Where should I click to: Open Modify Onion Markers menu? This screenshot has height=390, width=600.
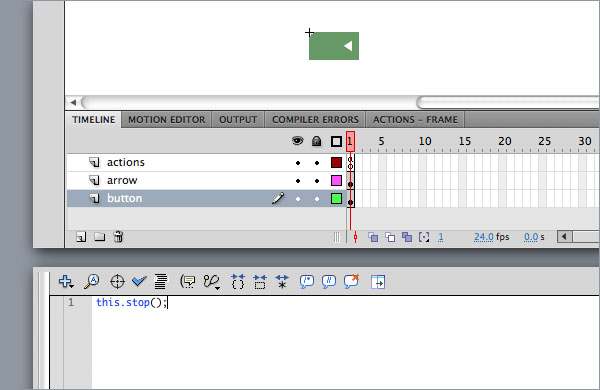click(x=424, y=237)
